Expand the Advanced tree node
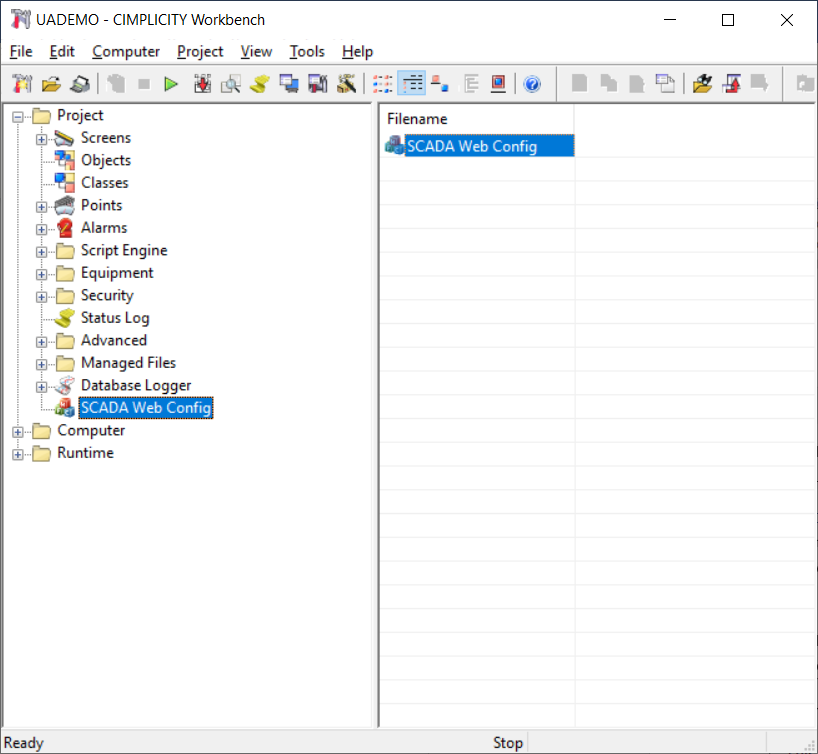This screenshot has height=754, width=818. (x=41, y=342)
